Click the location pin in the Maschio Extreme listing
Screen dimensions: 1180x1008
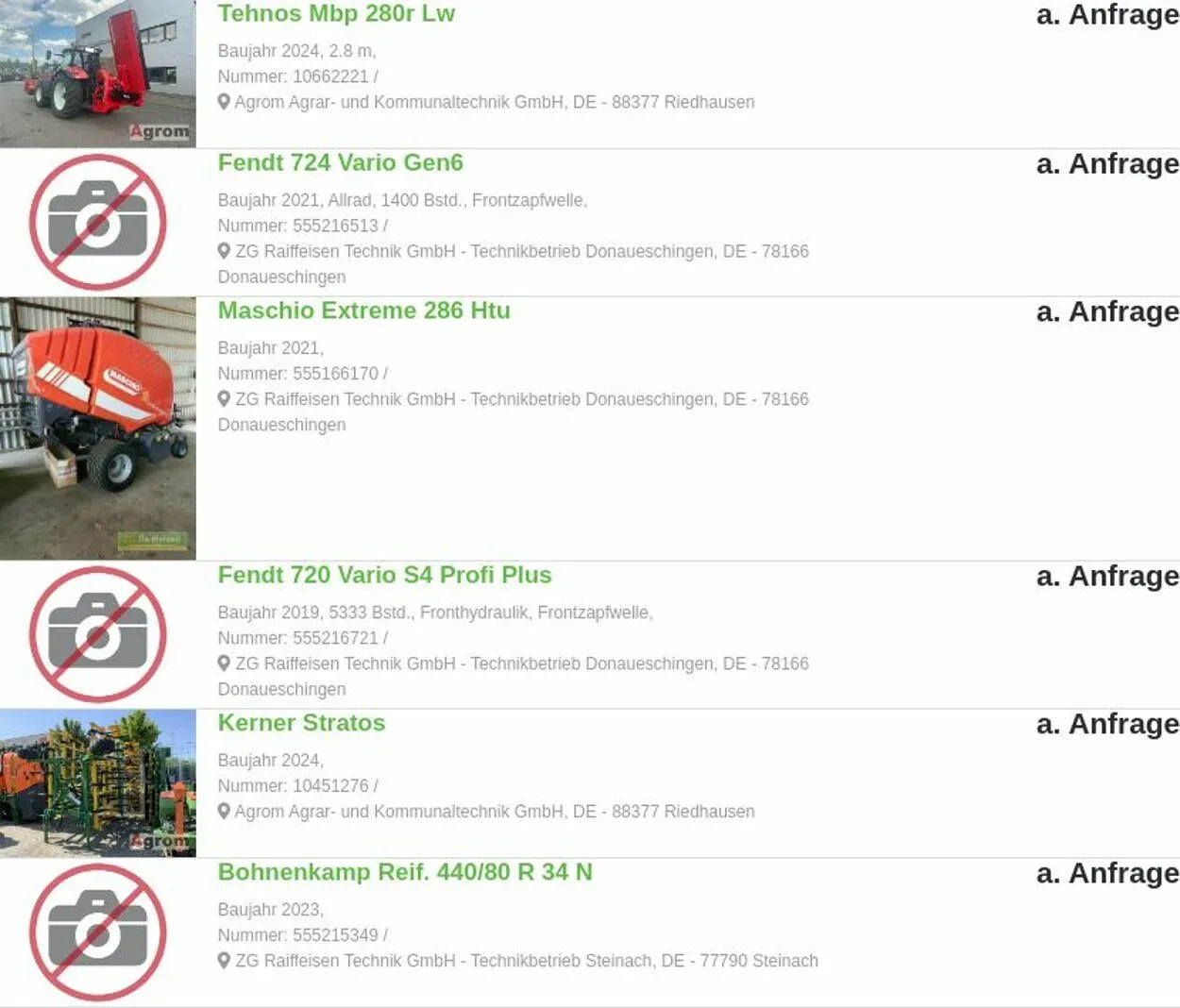tap(224, 399)
